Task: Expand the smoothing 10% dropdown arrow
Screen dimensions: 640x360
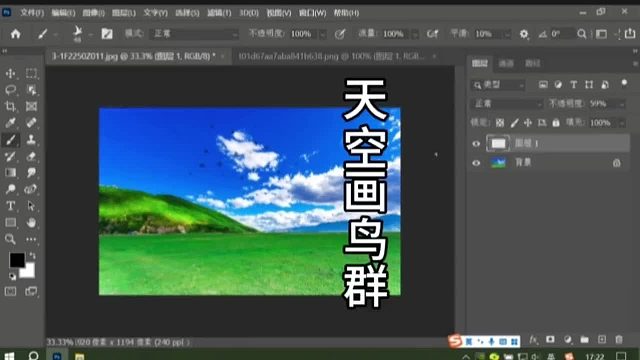Action: [x=507, y=34]
